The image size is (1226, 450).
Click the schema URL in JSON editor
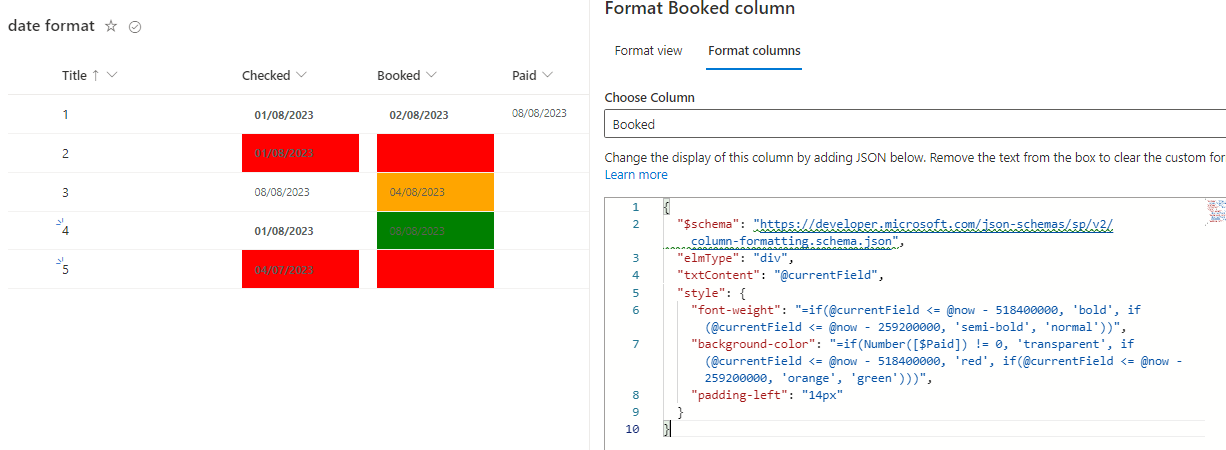[x=934, y=225]
